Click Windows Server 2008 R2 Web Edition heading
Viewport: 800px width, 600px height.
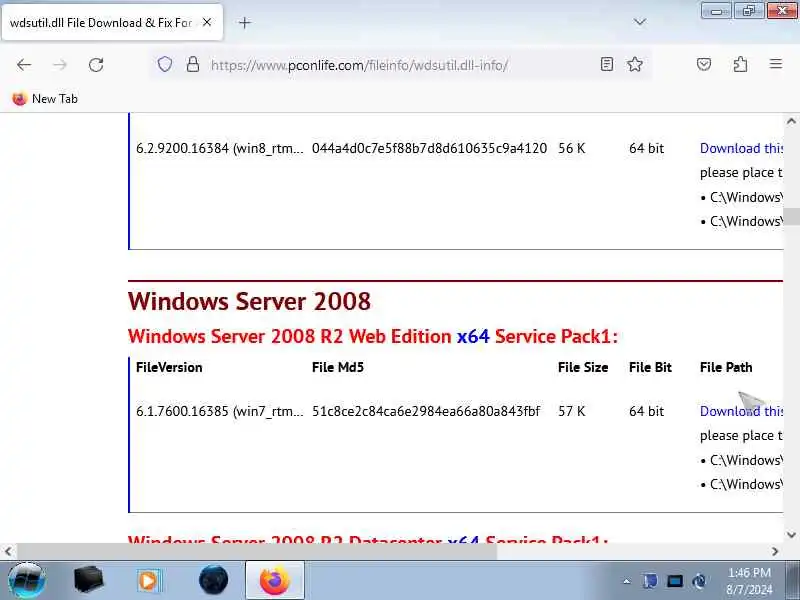point(372,336)
